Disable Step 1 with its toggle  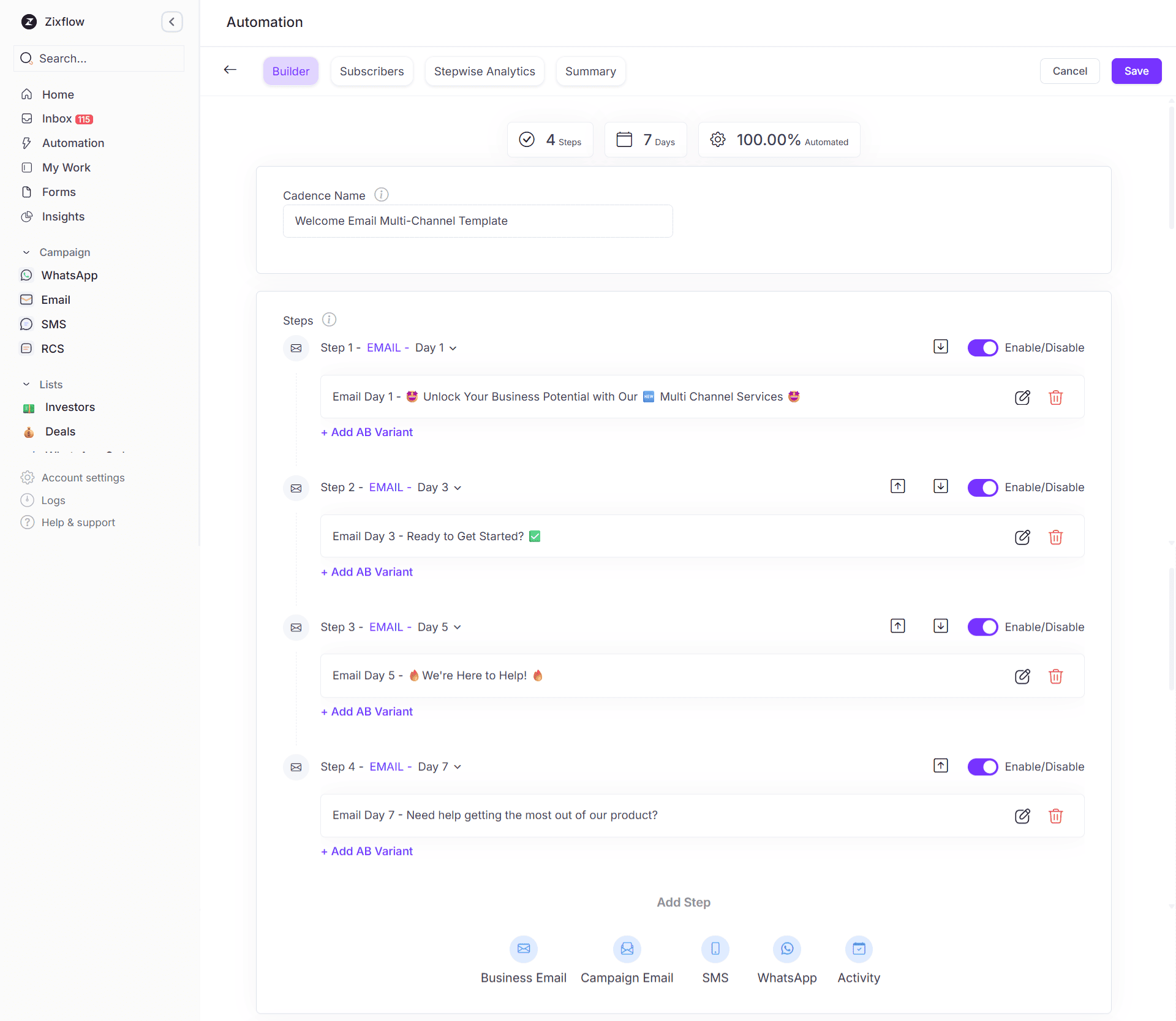pyautogui.click(x=982, y=347)
